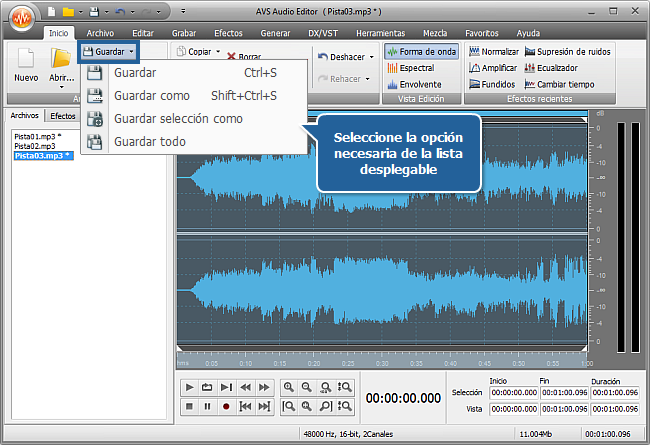
Task: Click the Zoom In magnifier icon
Action: [x=289, y=387]
